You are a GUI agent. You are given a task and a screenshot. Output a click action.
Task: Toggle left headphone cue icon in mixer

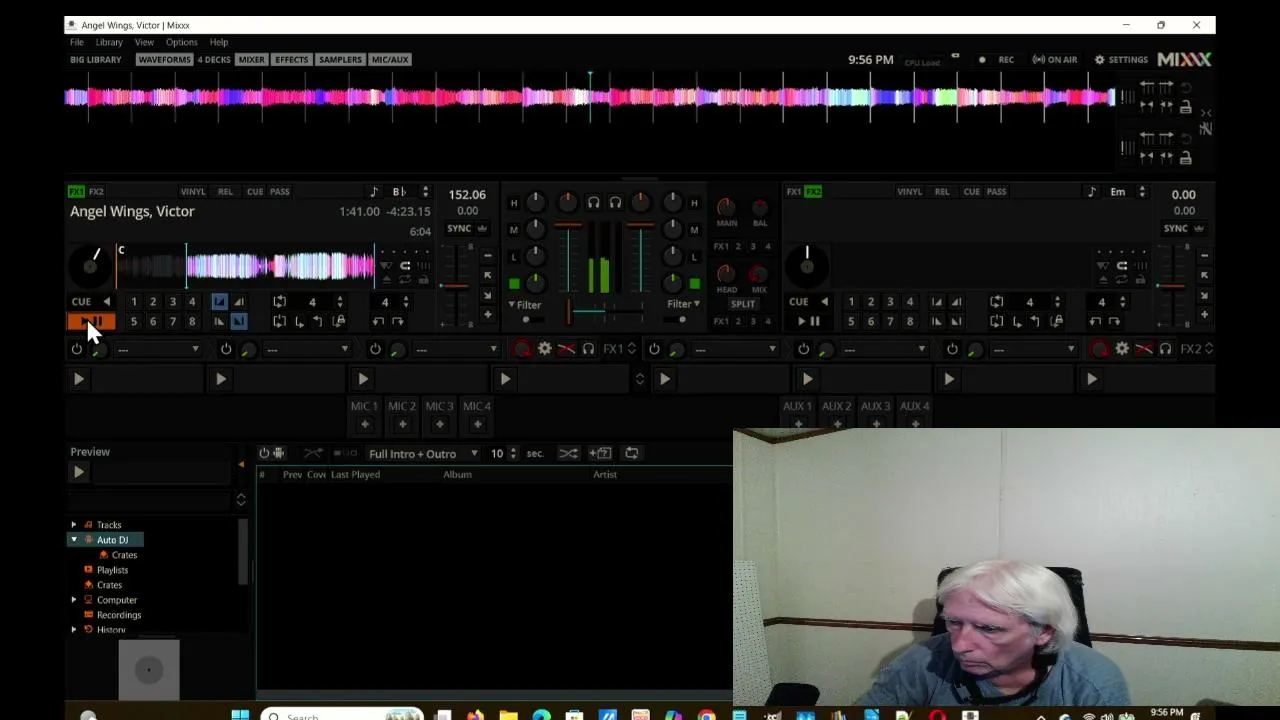[x=593, y=203]
